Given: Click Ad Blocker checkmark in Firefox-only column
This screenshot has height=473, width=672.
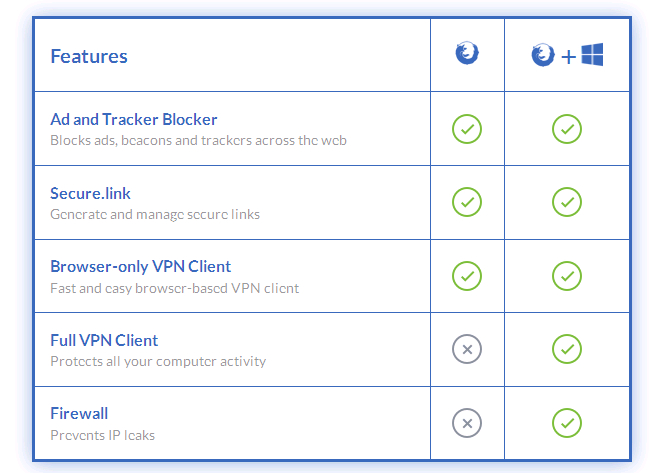Looking at the screenshot, I should coord(466,128).
